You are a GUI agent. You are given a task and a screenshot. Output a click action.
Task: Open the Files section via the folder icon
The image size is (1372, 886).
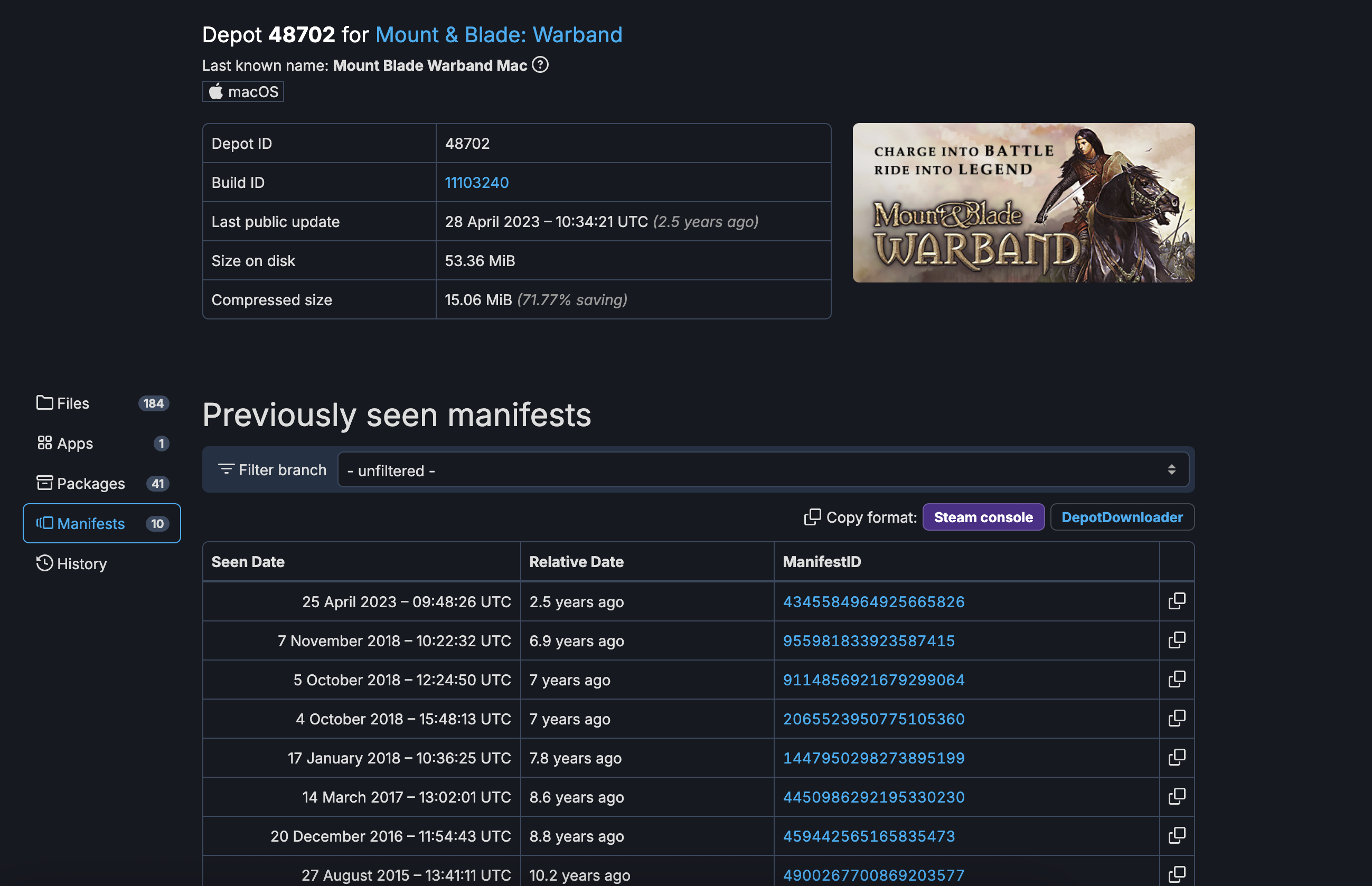click(x=44, y=403)
